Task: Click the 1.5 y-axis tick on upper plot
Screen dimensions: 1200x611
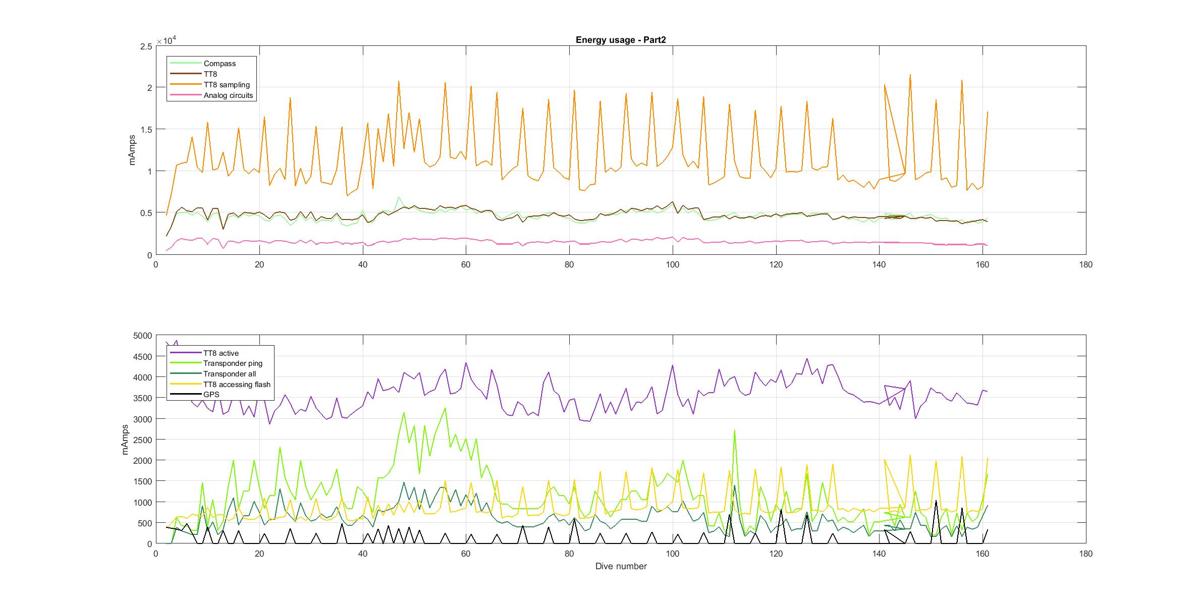Action: (x=145, y=130)
